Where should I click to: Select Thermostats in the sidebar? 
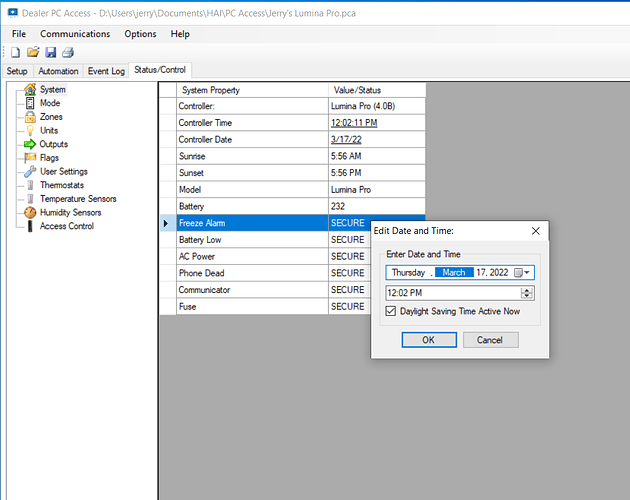[61, 185]
